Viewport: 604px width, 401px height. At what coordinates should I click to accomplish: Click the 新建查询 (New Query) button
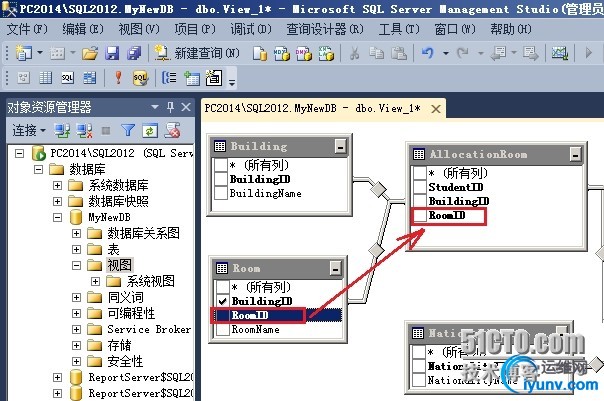click(x=196, y=53)
